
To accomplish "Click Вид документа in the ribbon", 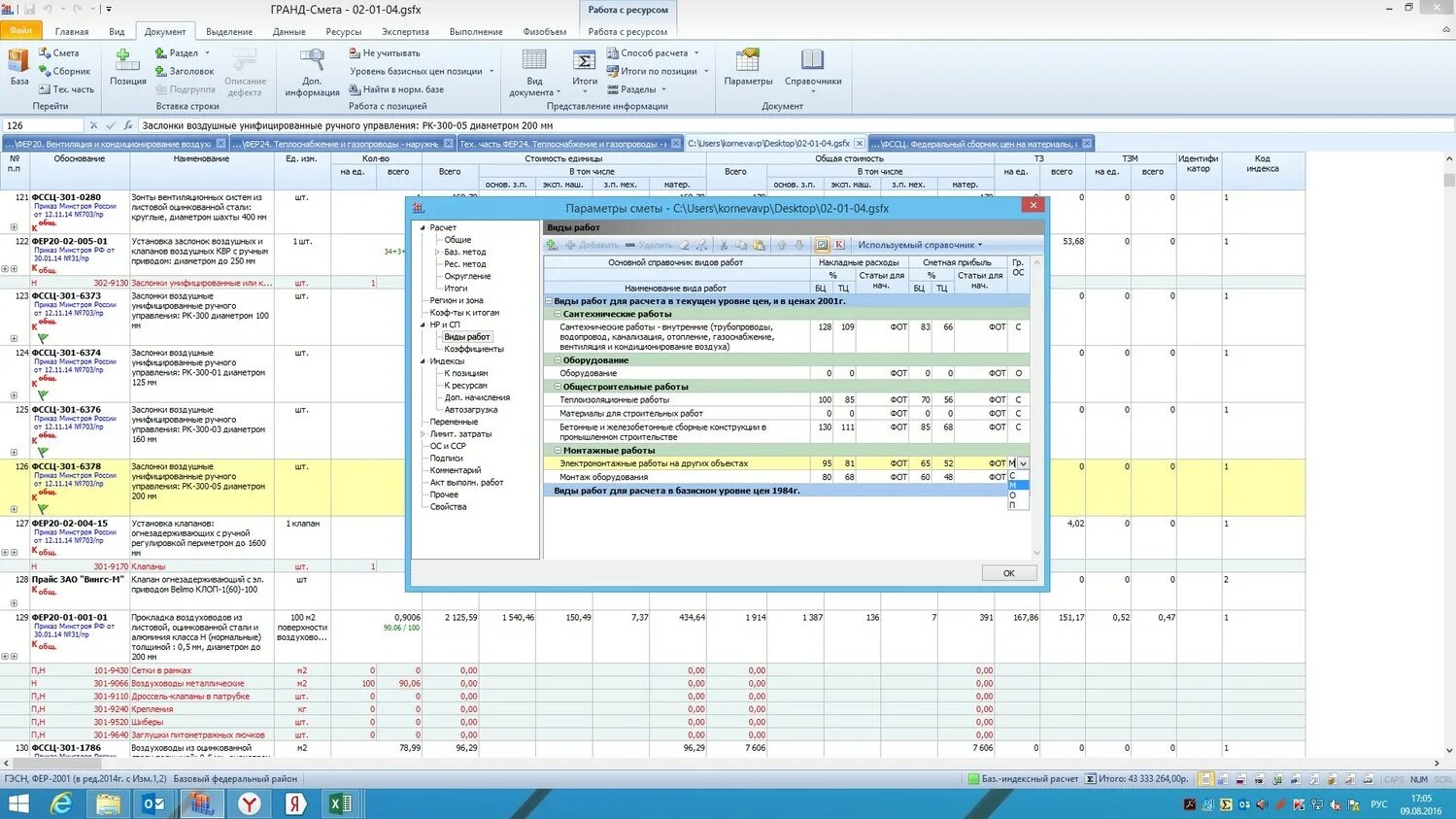I will [x=534, y=72].
